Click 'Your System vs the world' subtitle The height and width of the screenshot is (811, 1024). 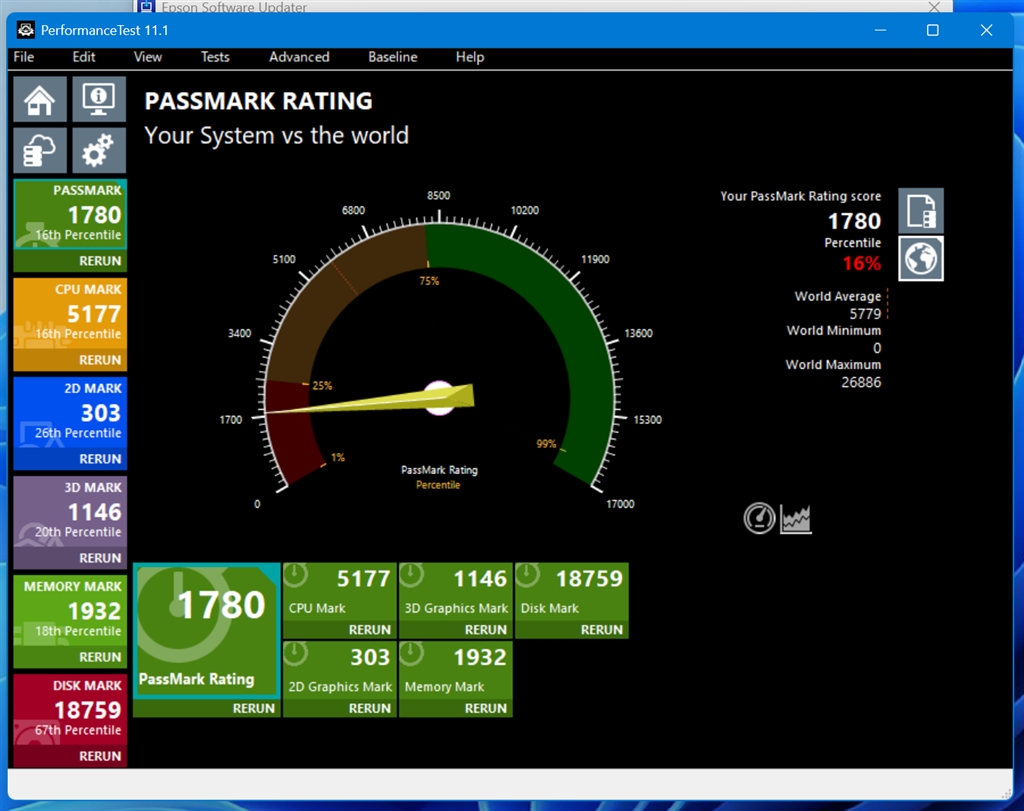(x=276, y=135)
